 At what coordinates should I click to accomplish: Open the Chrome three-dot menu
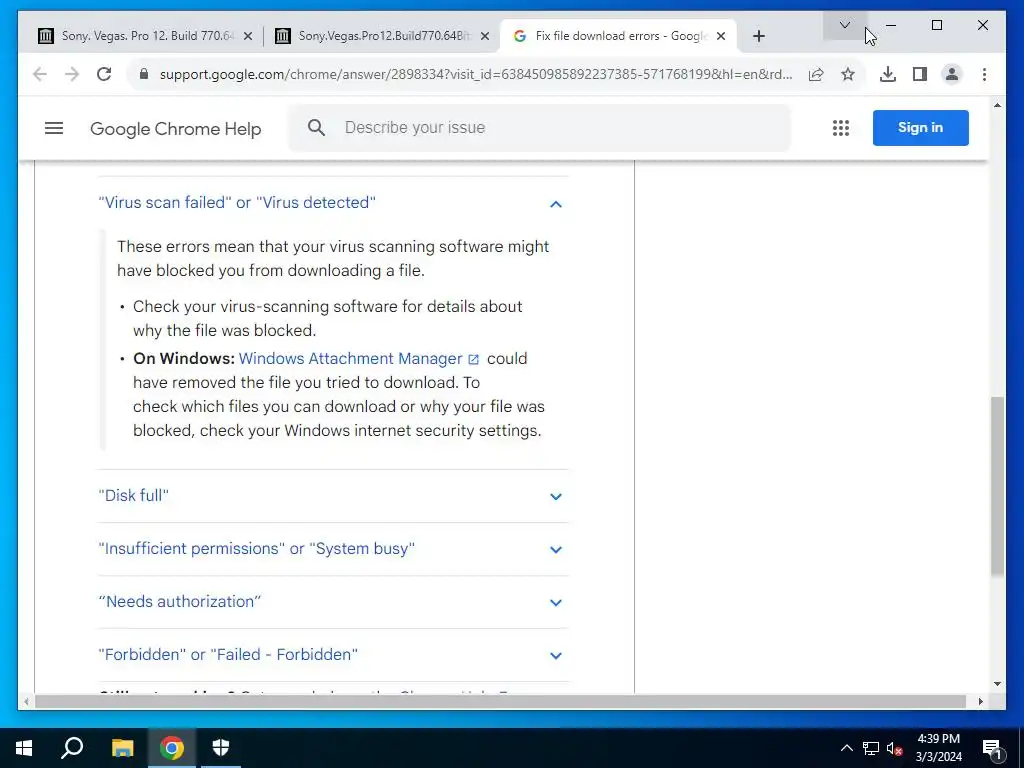984,74
